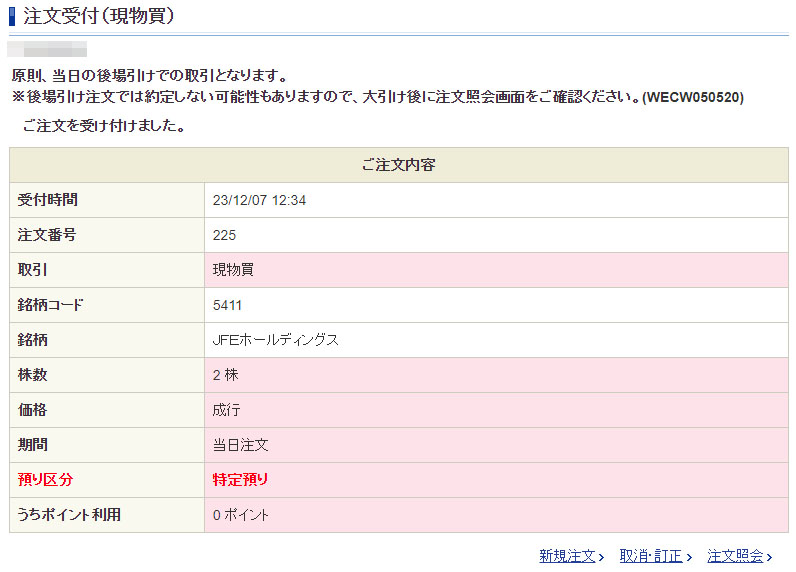Click the order number value 225
The height and width of the screenshot is (572, 796).
pos(224,235)
